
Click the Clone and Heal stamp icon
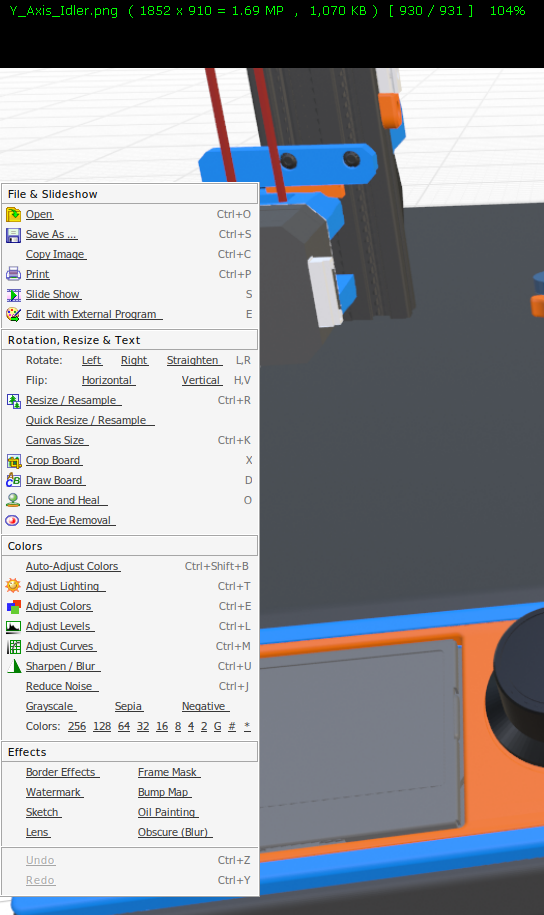(13, 500)
